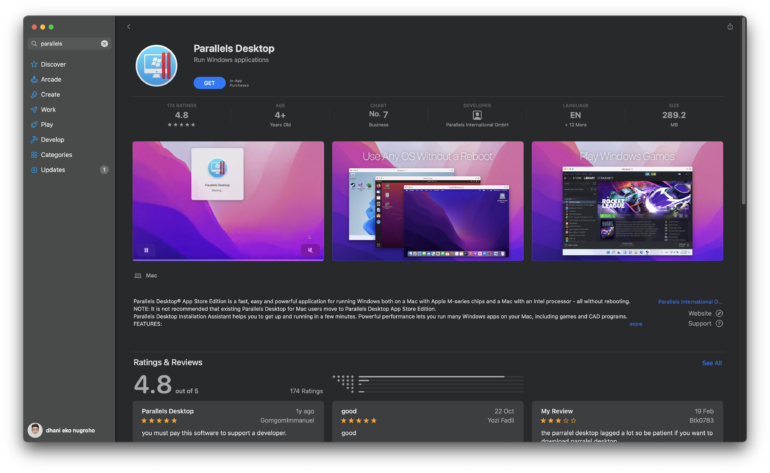
Task: Pause the app preview video
Action: click(x=146, y=250)
